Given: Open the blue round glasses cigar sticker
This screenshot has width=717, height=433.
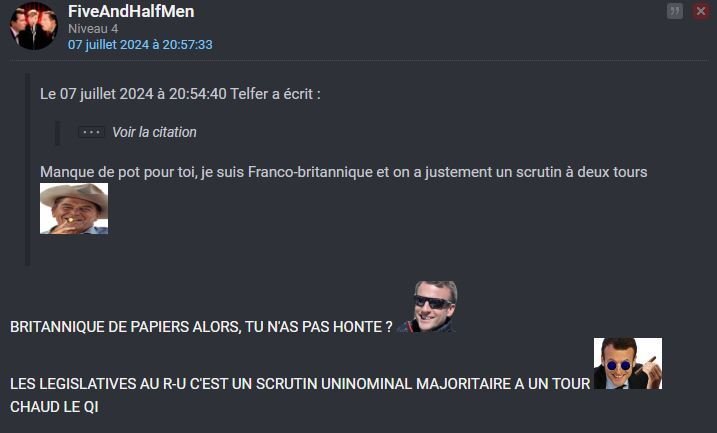Looking at the screenshot, I should tap(628, 364).
